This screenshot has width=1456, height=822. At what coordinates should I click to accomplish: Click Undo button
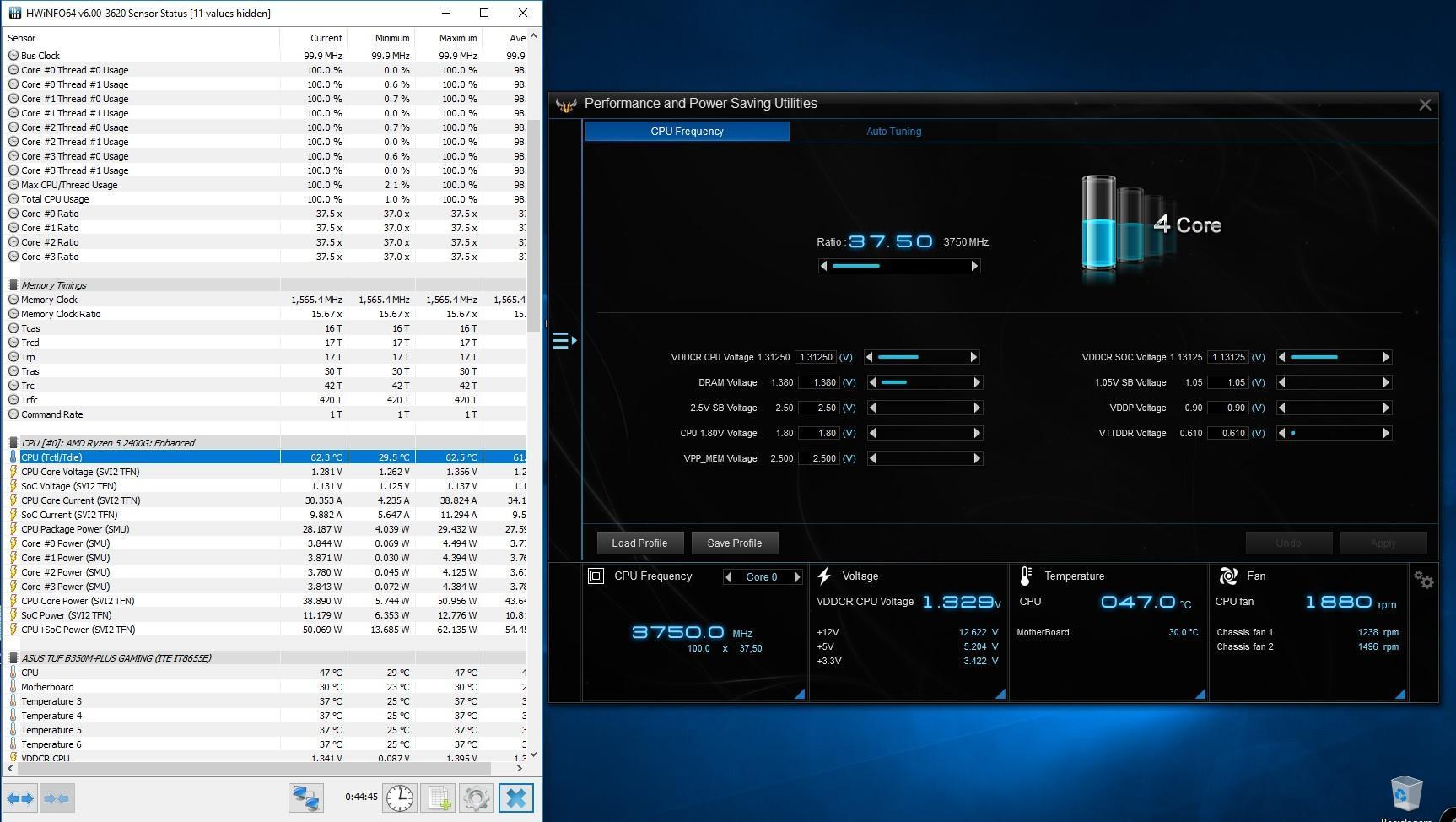pyautogui.click(x=1288, y=543)
